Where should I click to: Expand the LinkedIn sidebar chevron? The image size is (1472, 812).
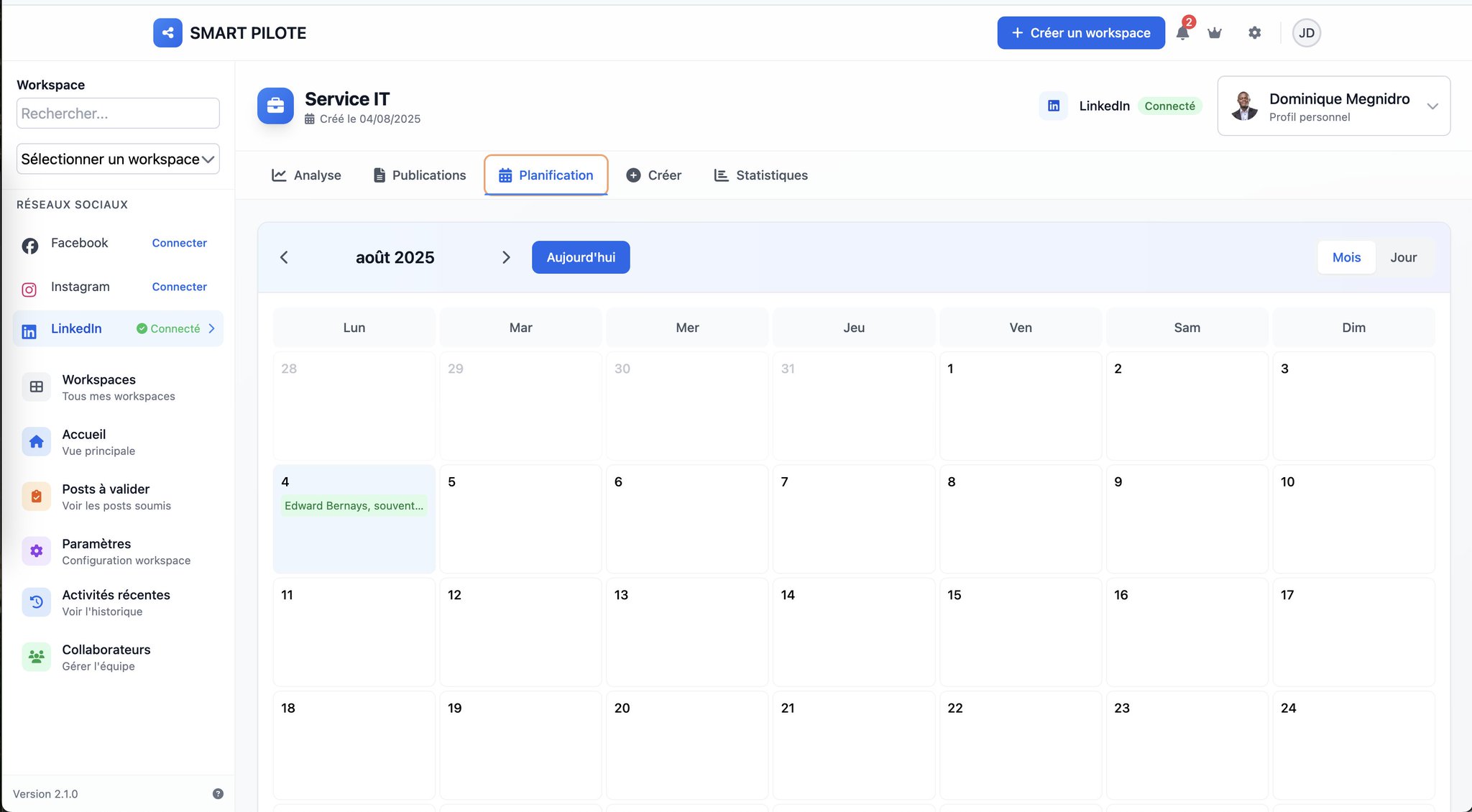(x=211, y=328)
